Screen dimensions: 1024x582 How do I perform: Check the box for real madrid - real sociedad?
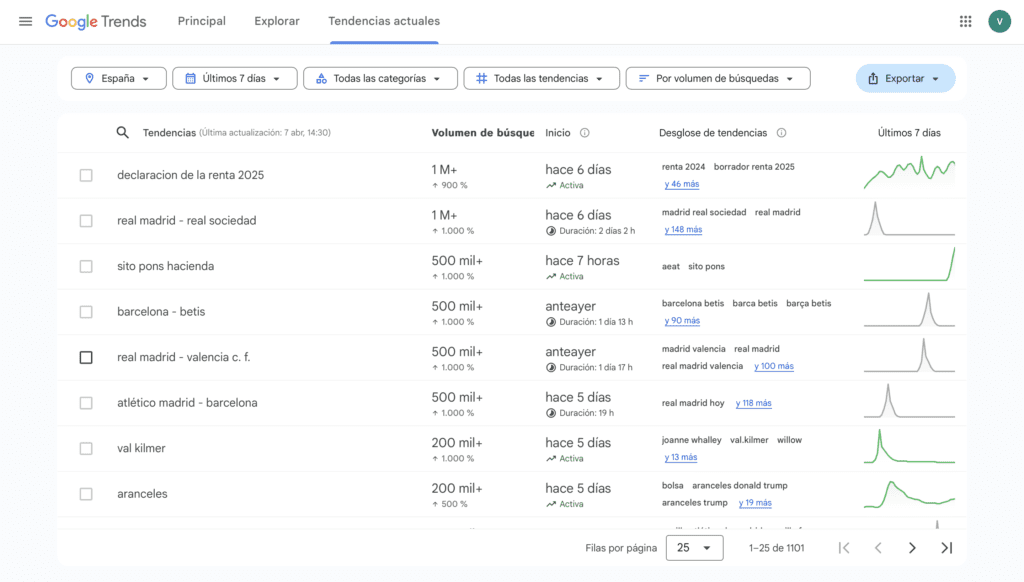tap(86, 221)
